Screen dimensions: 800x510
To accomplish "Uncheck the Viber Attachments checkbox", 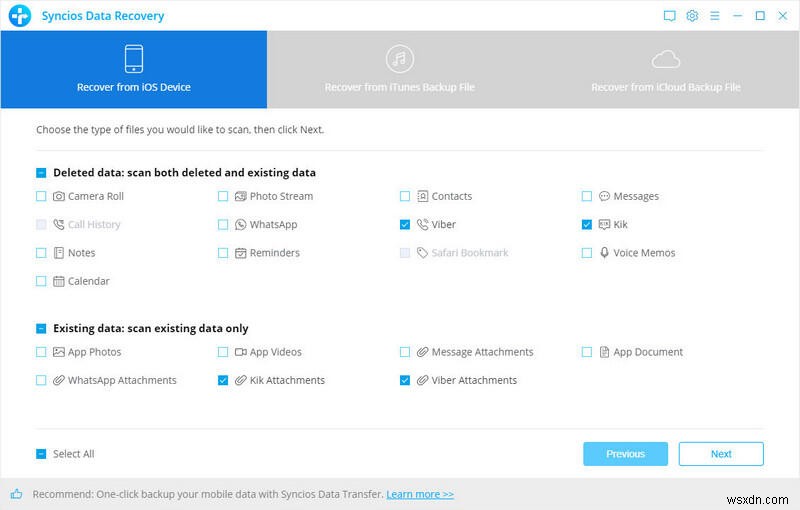I will click(x=405, y=380).
